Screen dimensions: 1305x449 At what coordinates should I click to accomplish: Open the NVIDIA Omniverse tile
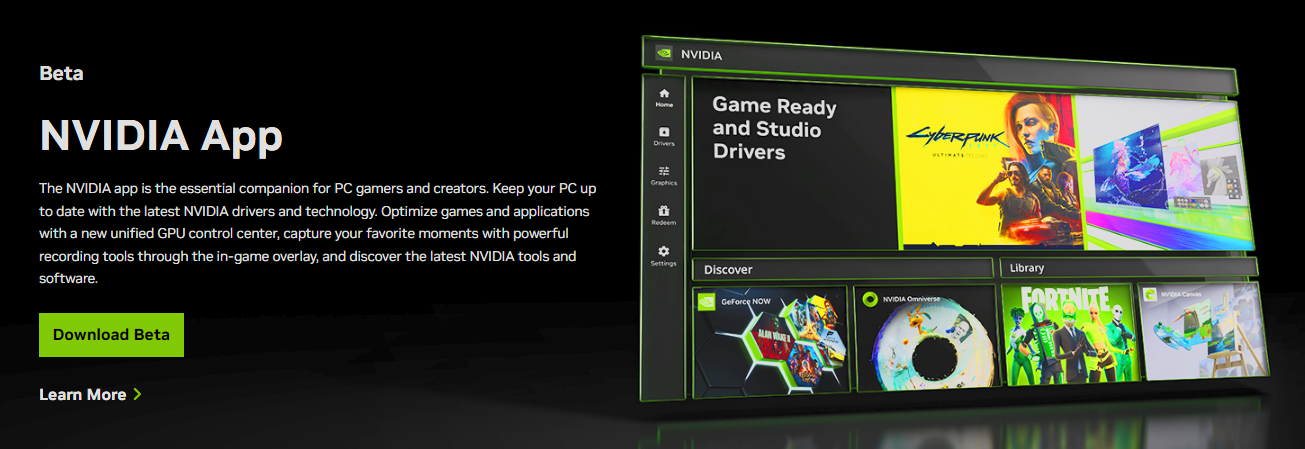[926, 336]
